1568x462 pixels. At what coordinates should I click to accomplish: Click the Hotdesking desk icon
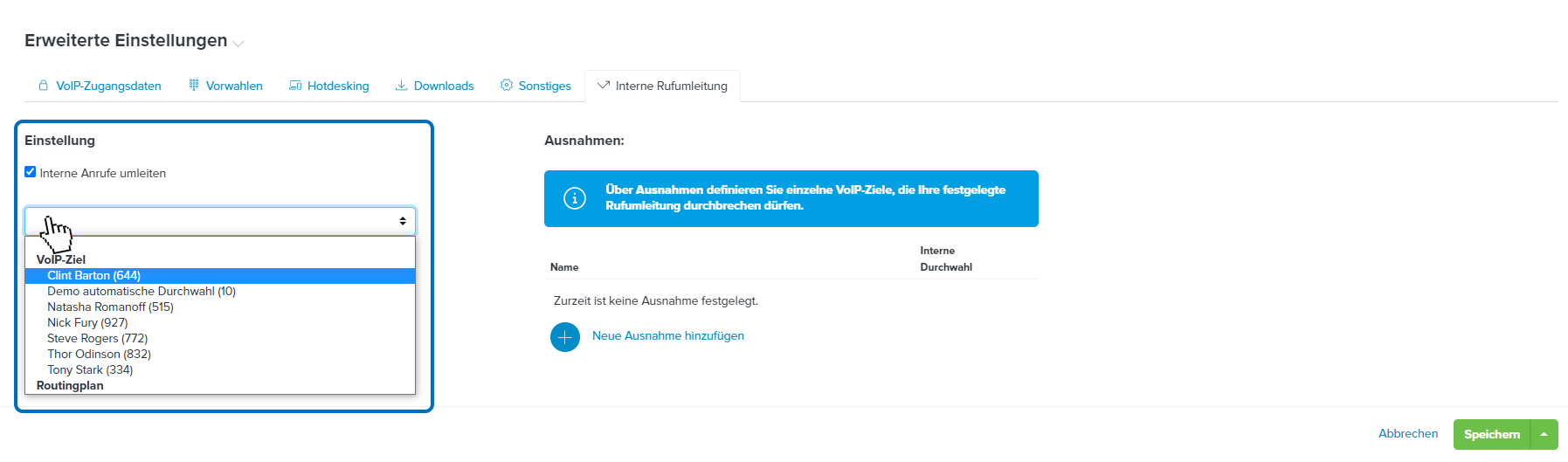coord(295,86)
